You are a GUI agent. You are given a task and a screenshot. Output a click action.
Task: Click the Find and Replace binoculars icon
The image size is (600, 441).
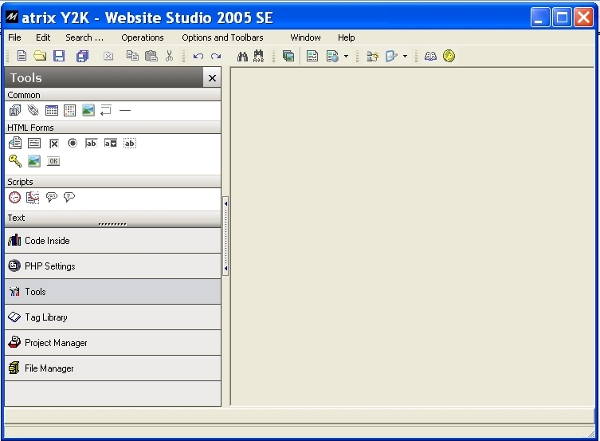pos(259,56)
